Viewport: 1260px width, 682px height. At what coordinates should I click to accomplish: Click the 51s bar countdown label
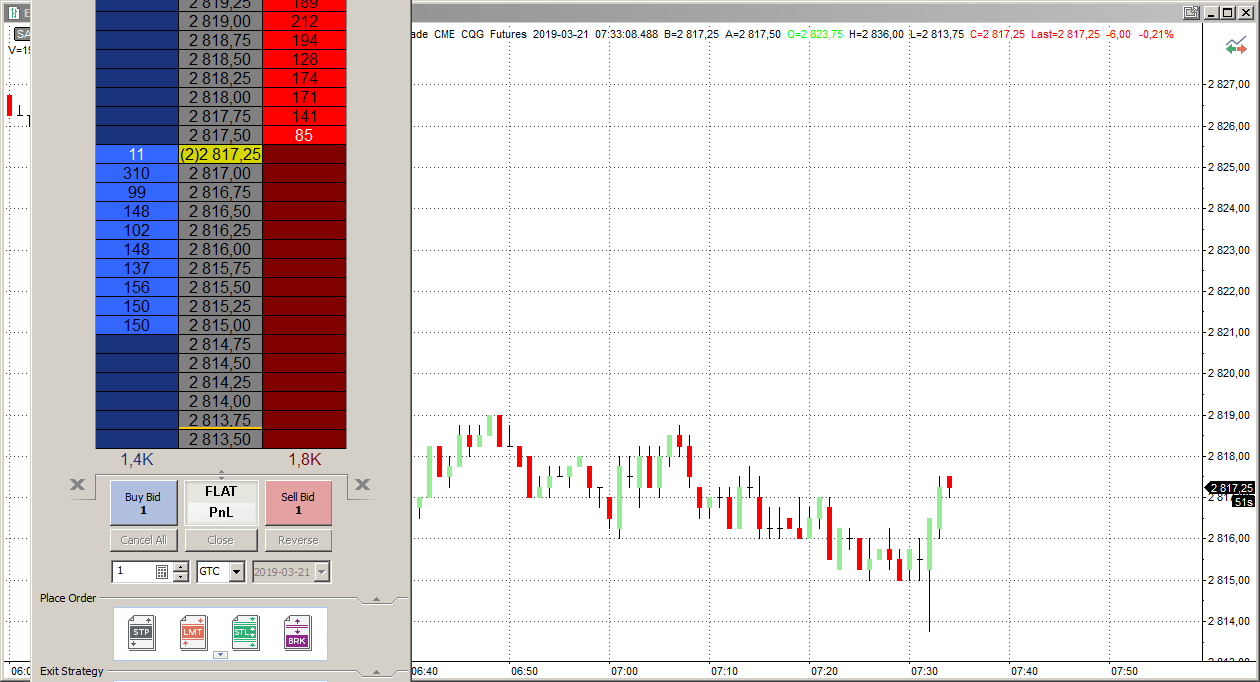(1244, 503)
